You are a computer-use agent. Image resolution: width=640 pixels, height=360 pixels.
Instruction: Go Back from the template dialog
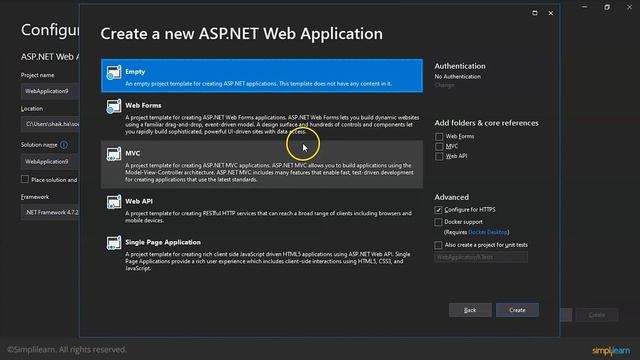(470, 310)
